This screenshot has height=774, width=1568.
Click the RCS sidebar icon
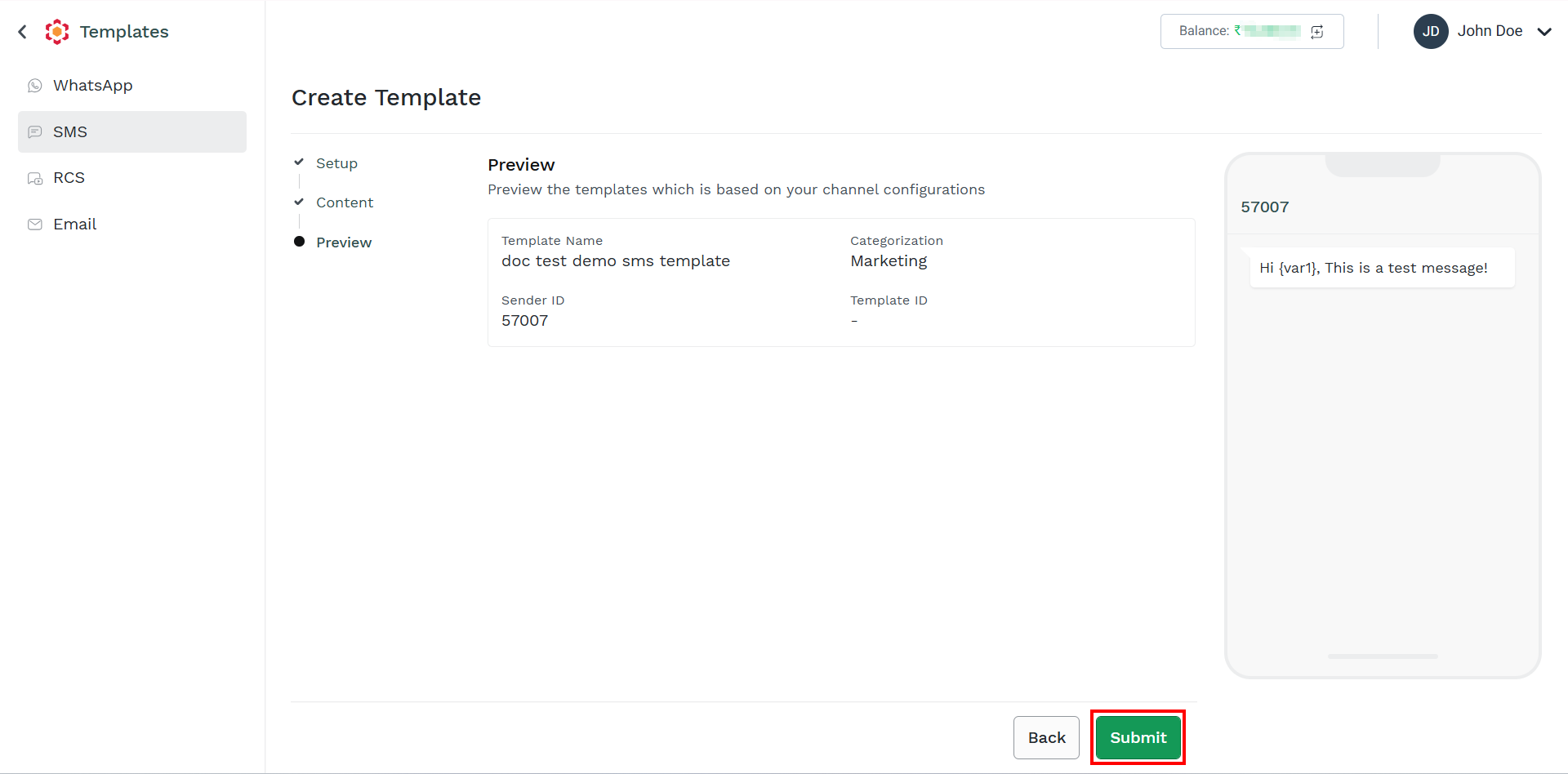[35, 178]
